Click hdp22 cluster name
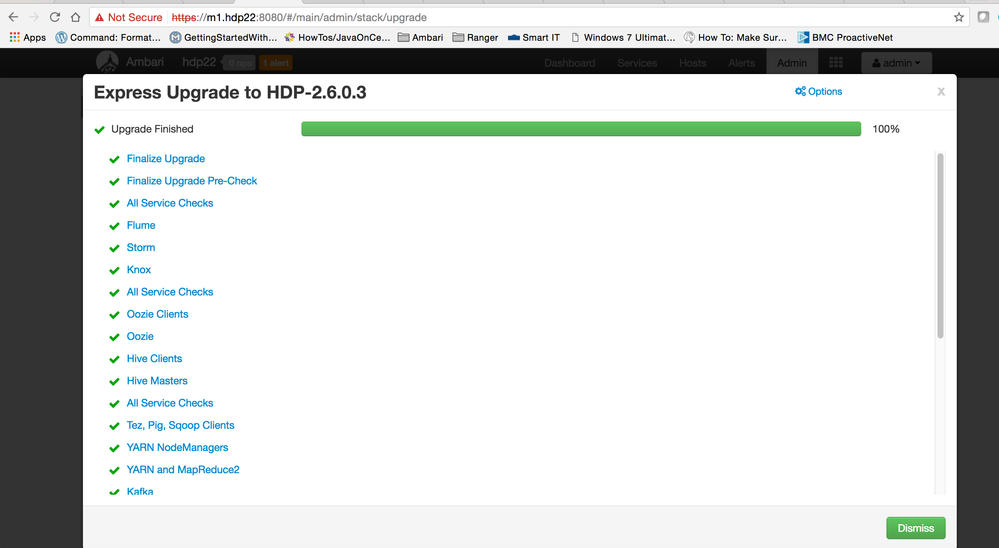999x548 pixels. [x=199, y=62]
